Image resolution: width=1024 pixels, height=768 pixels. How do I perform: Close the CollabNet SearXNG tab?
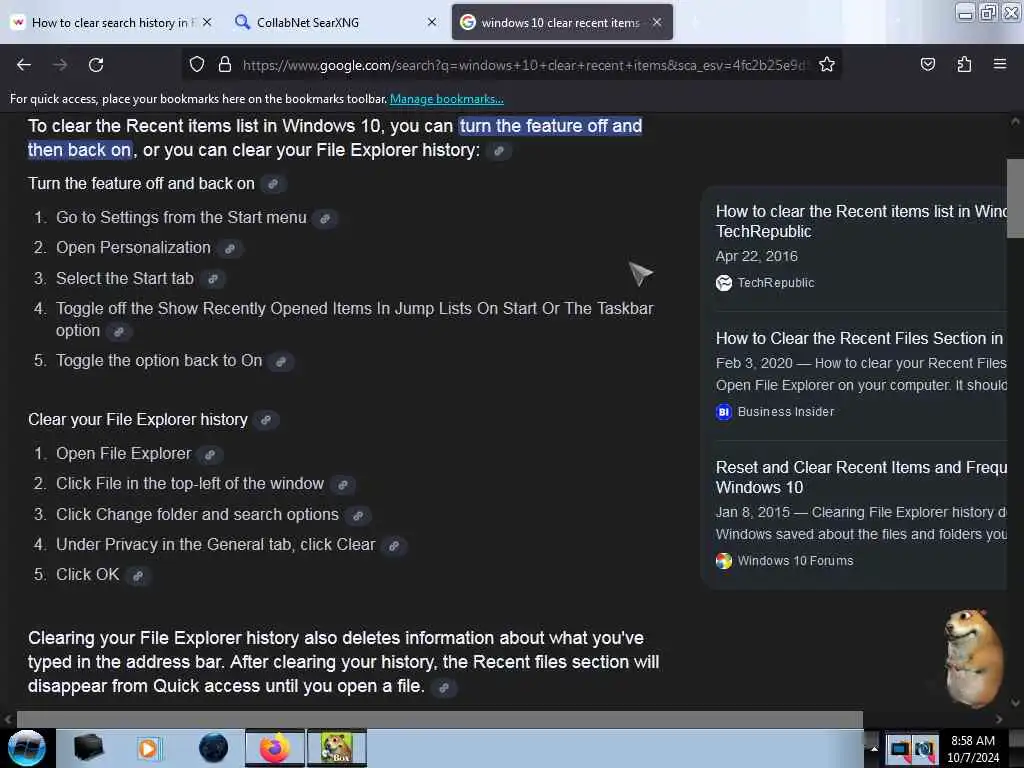click(x=432, y=22)
